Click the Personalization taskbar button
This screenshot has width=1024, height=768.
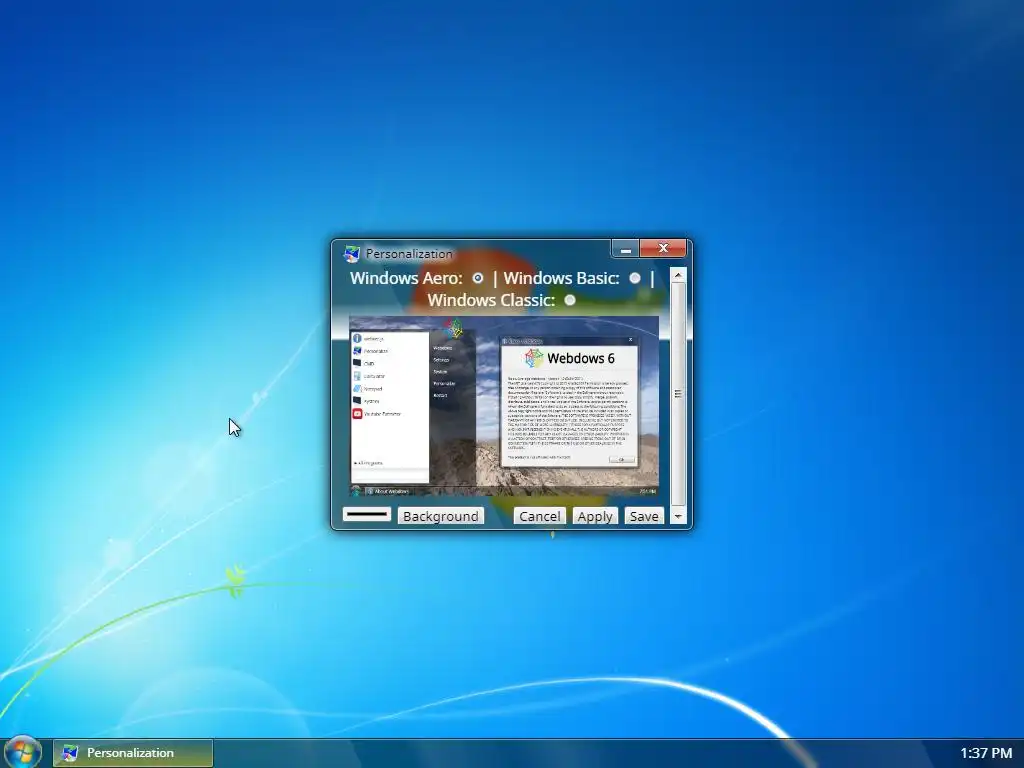click(133, 753)
